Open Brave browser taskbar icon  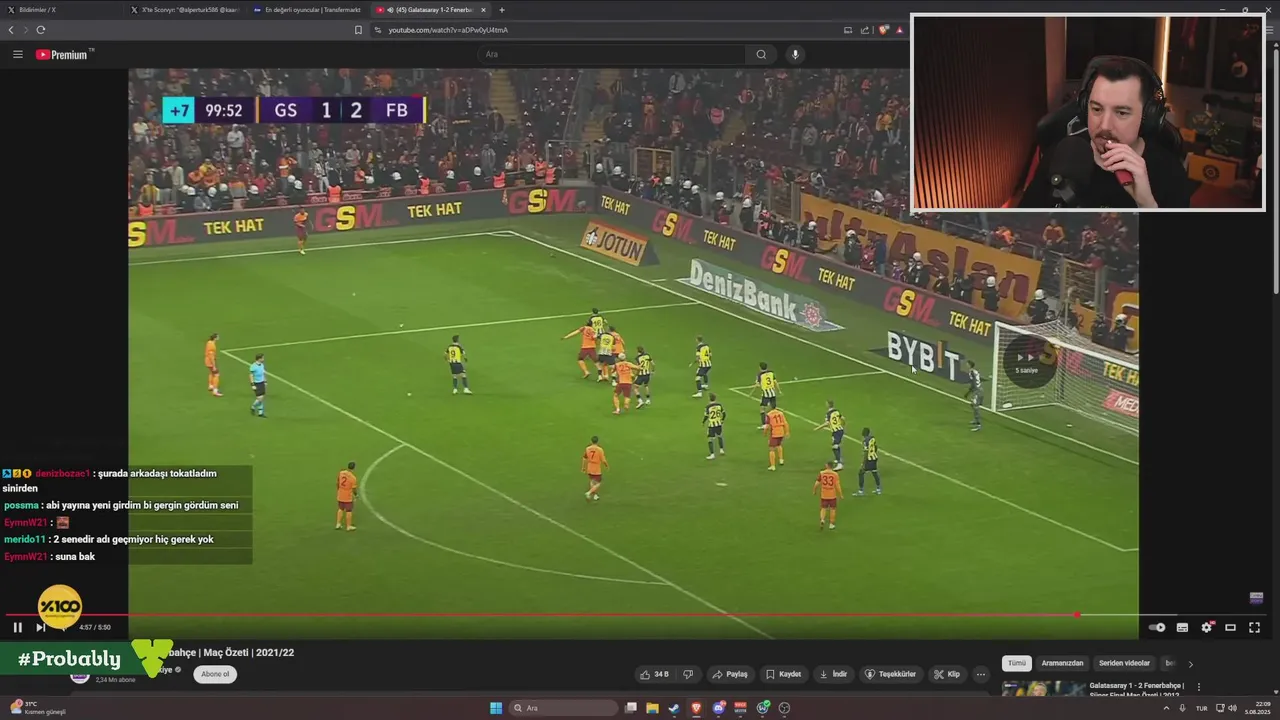pyautogui.click(x=696, y=708)
